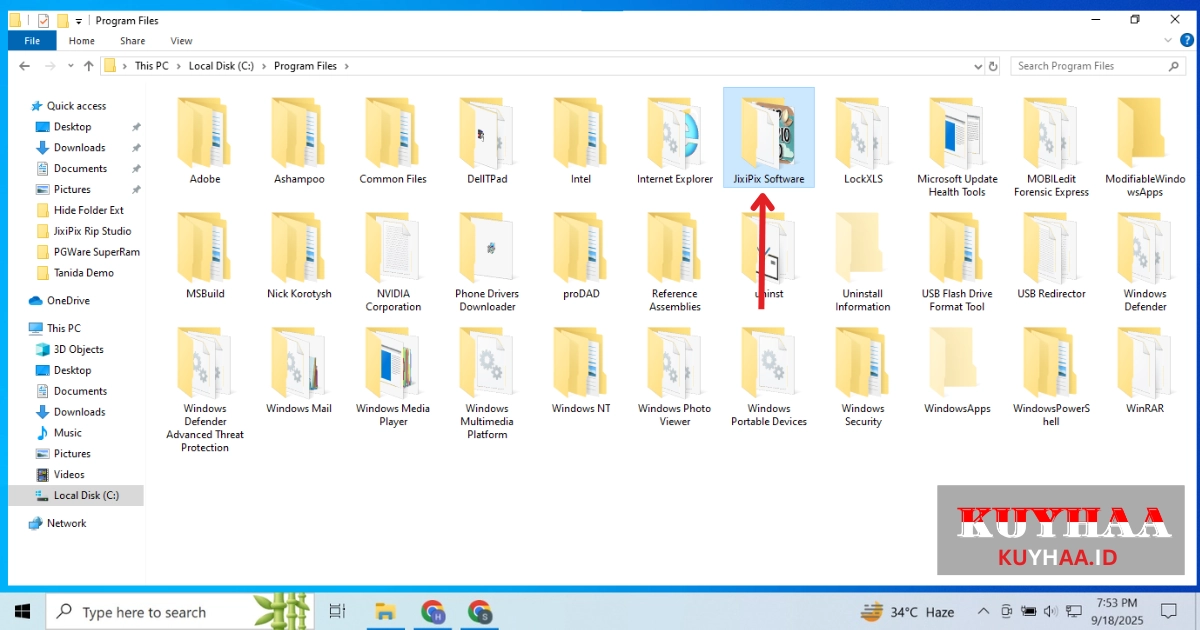Screen dimensions: 1200x630
Task: Select the proDAD folder
Action: [x=581, y=254]
